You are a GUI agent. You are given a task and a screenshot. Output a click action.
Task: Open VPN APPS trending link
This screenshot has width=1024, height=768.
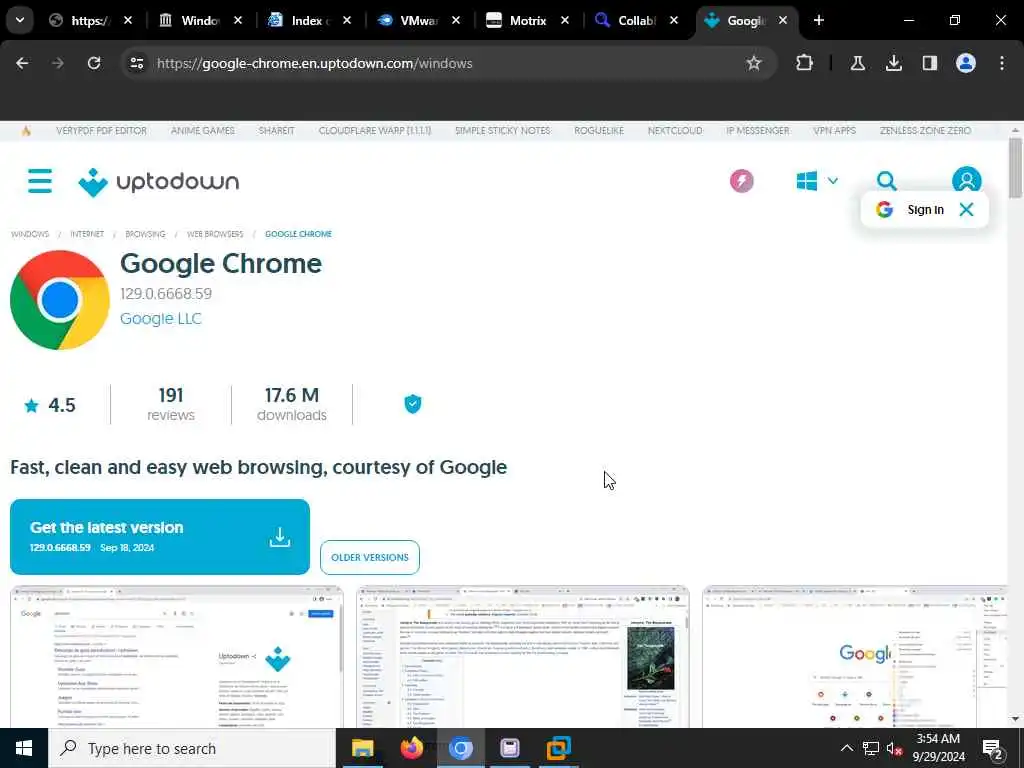(835, 131)
